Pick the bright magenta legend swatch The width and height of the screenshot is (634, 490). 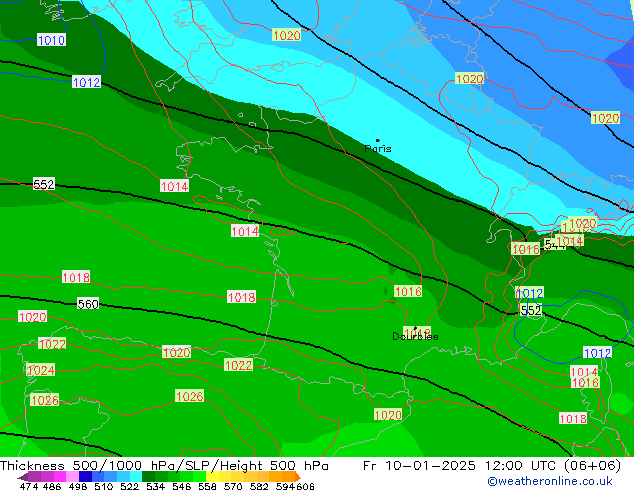[x=60, y=476]
